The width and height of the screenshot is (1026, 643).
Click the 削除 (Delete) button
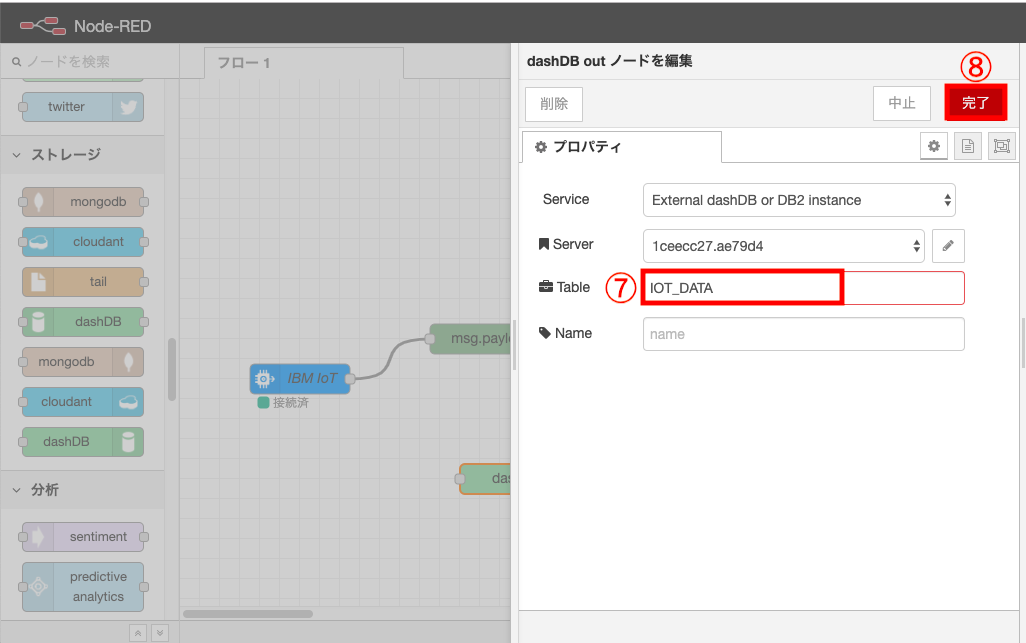tap(554, 104)
